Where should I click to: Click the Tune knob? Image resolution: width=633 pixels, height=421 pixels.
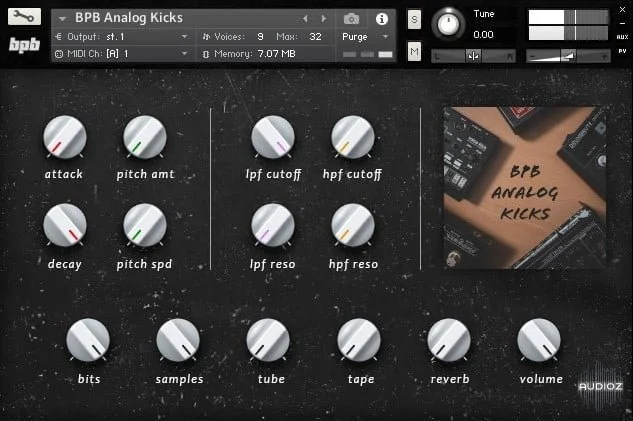coord(448,24)
